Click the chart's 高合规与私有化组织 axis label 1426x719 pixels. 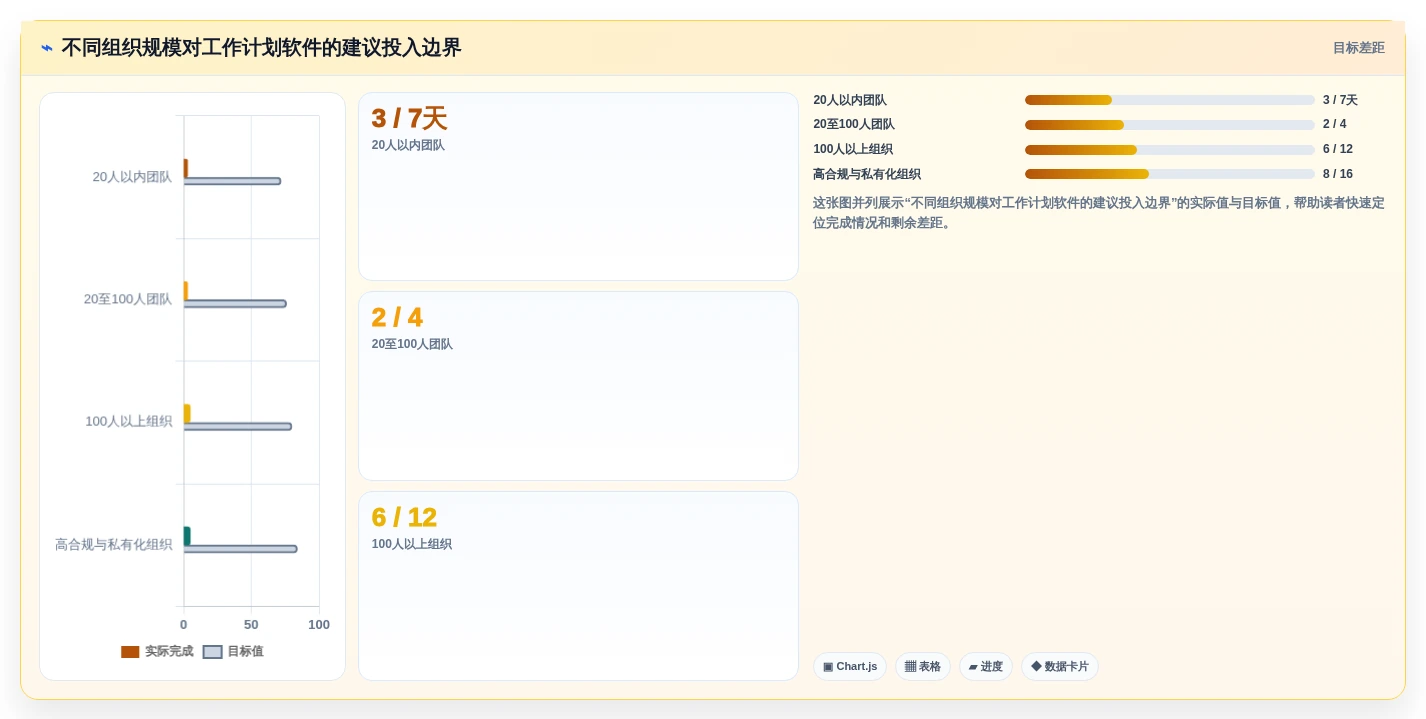pos(114,545)
